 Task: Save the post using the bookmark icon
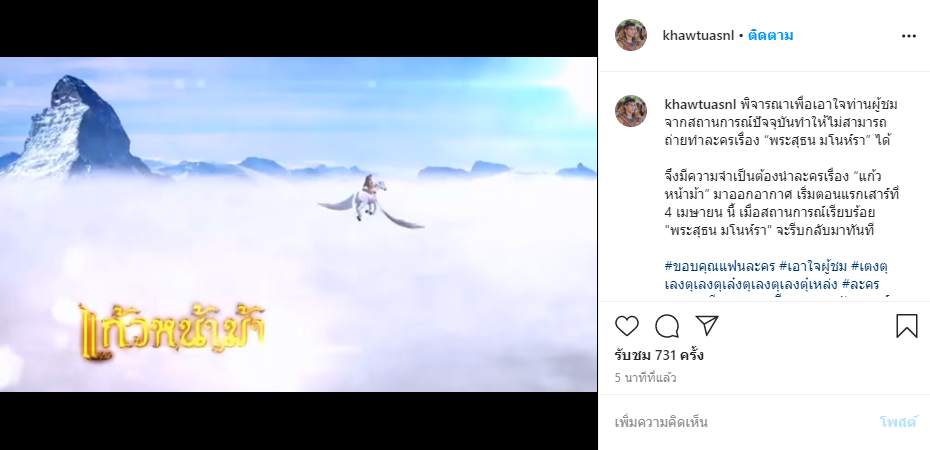pyautogui.click(x=906, y=326)
